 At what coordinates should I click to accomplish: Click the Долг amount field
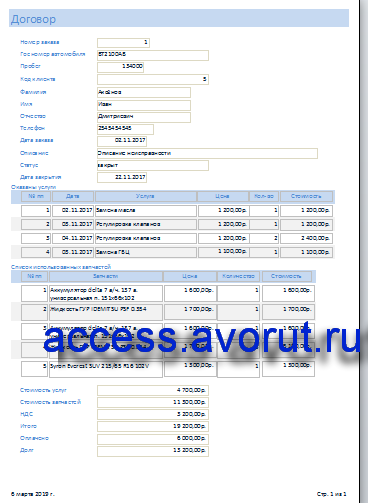click(153, 451)
